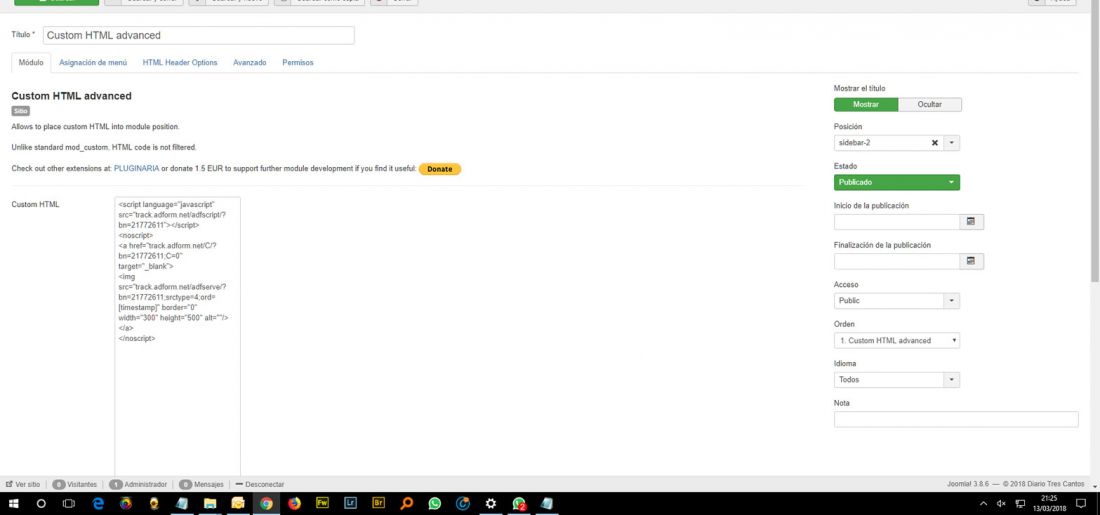Open WhatsApp icon with red notification badge
The height and width of the screenshot is (515, 1100).
click(519, 503)
